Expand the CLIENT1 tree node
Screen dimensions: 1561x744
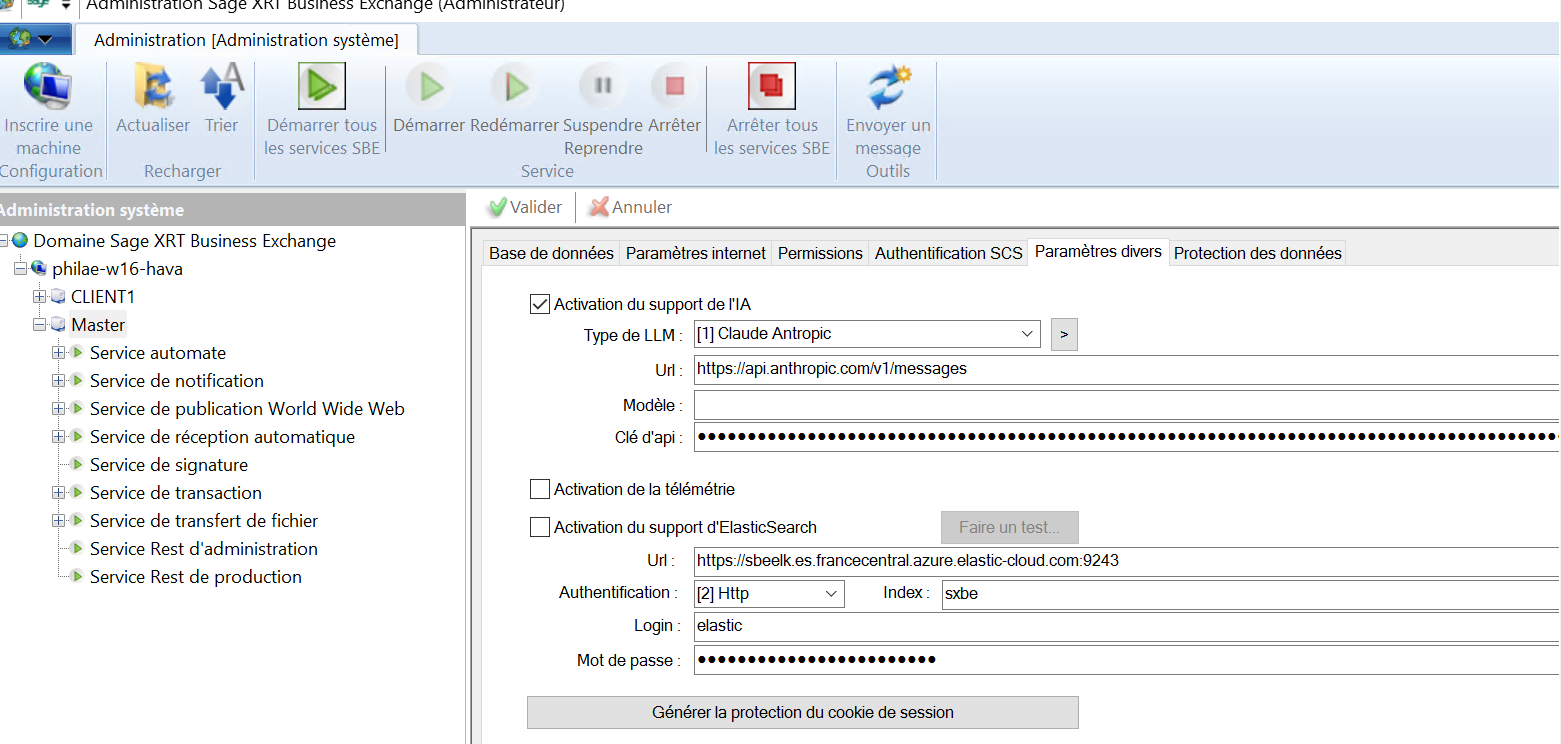click(40, 297)
